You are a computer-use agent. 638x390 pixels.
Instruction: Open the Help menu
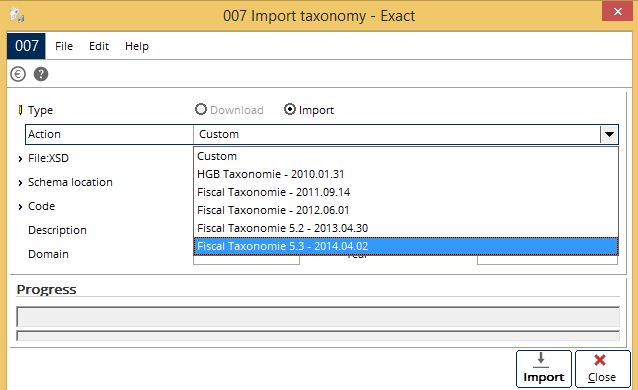coord(137,46)
